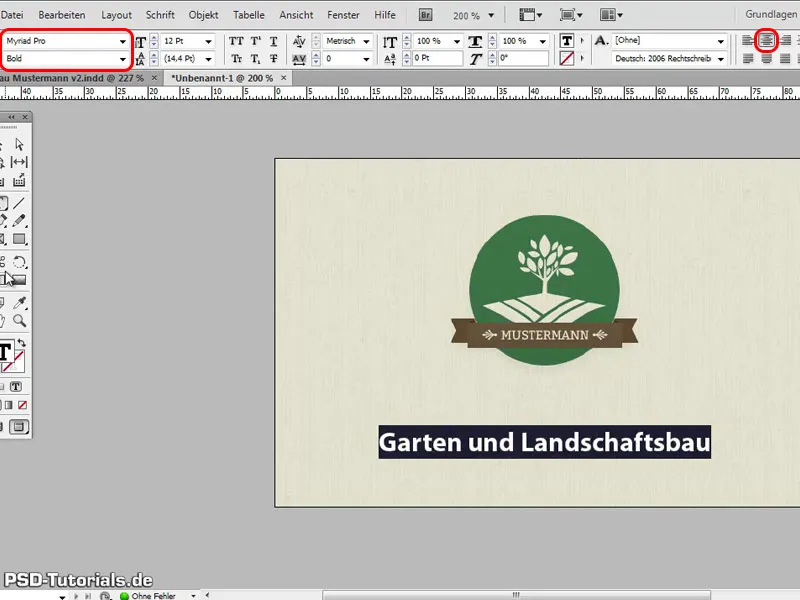Open the Deutsch: 2006 Rechtschreib language dropdown
800x600 pixels.
point(720,59)
